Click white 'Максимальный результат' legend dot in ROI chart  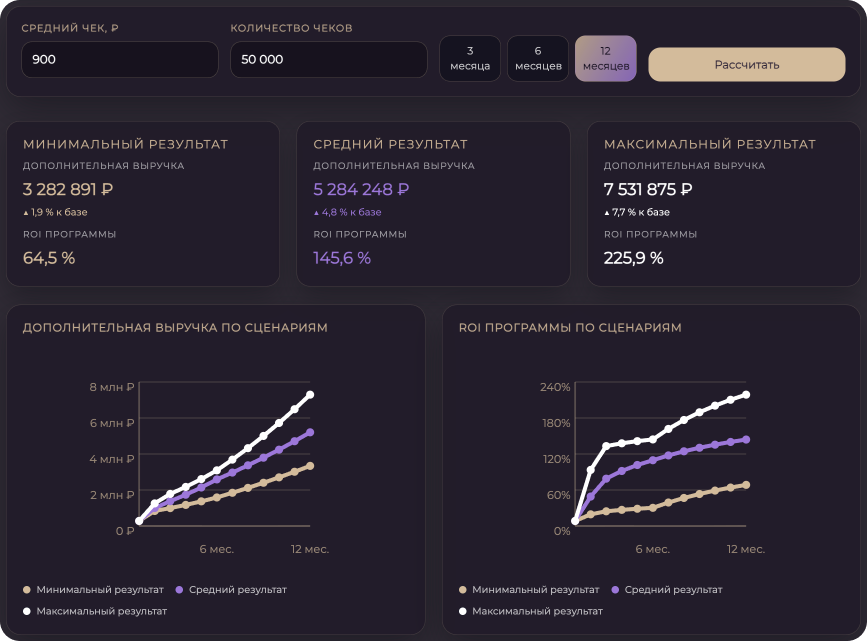[463, 610]
